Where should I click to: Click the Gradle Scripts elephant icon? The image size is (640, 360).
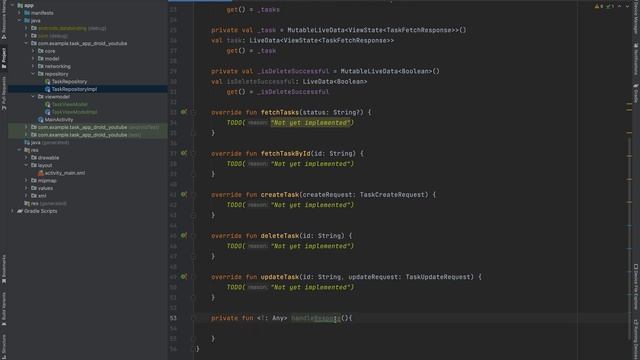coord(20,211)
